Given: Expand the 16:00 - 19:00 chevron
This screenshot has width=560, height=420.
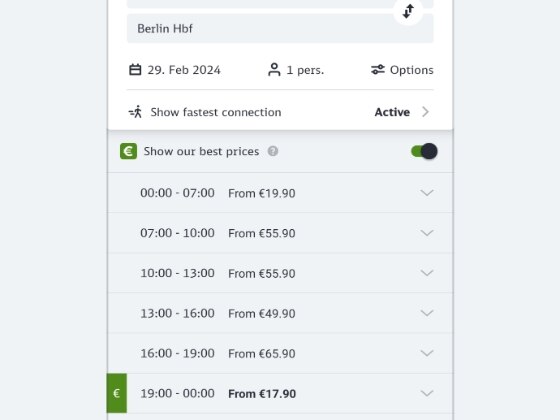Looking at the screenshot, I should pos(427,353).
